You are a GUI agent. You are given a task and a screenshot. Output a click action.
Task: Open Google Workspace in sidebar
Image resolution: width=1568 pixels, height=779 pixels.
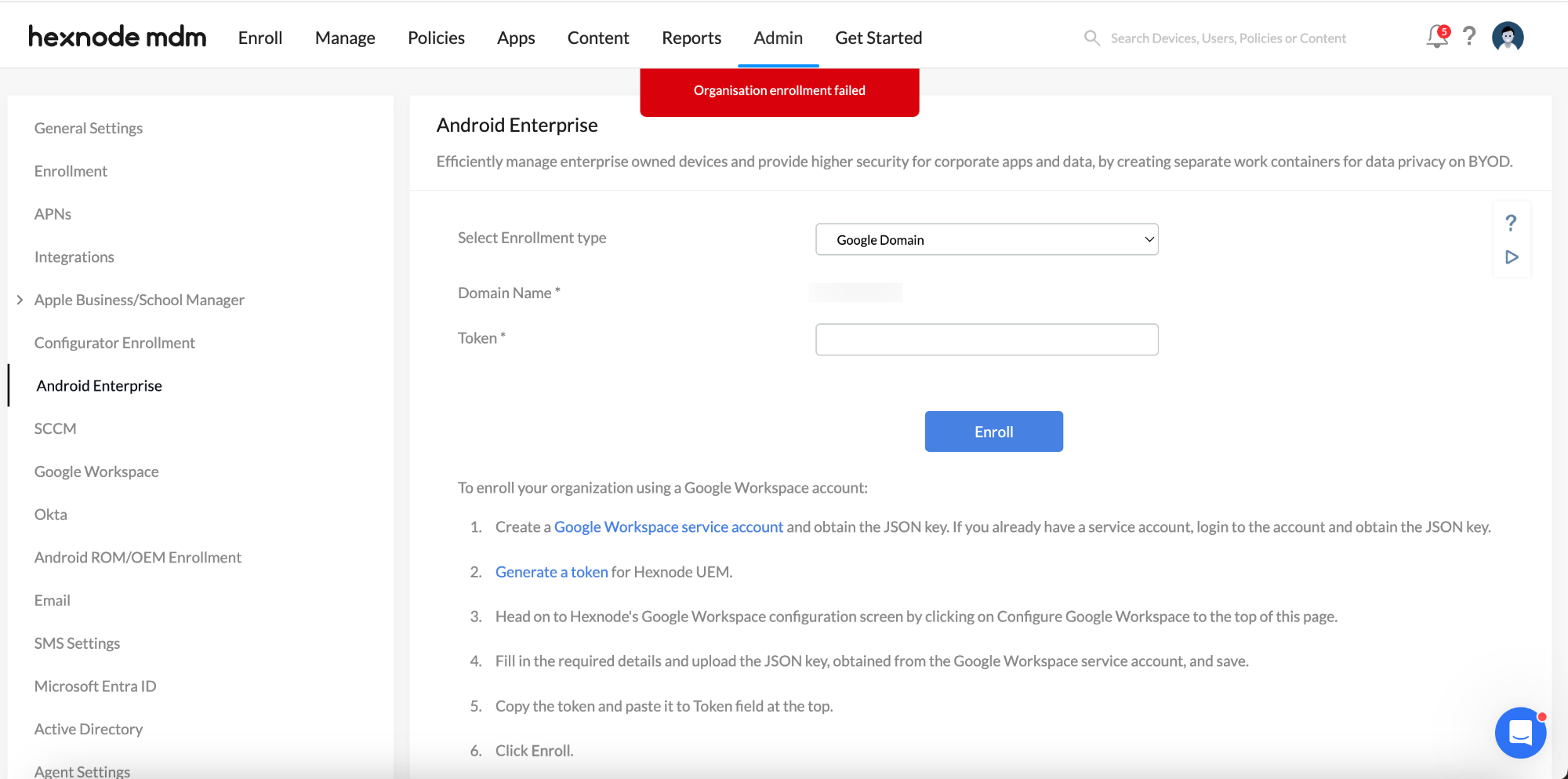96,471
